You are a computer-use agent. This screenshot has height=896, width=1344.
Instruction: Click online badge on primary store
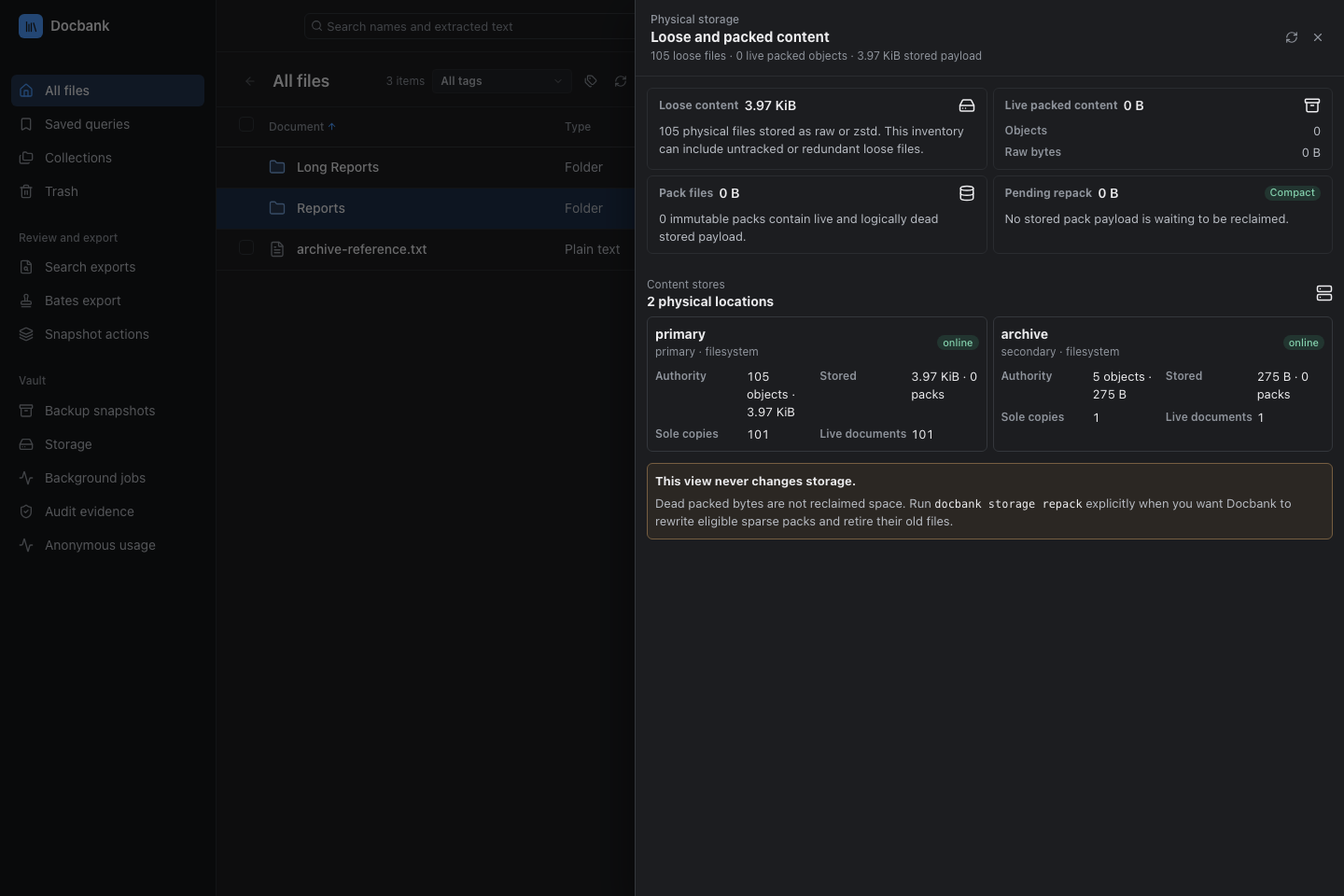click(x=958, y=343)
